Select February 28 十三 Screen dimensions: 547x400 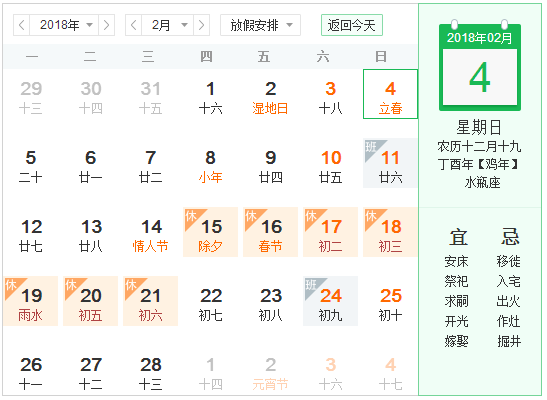coord(151,370)
